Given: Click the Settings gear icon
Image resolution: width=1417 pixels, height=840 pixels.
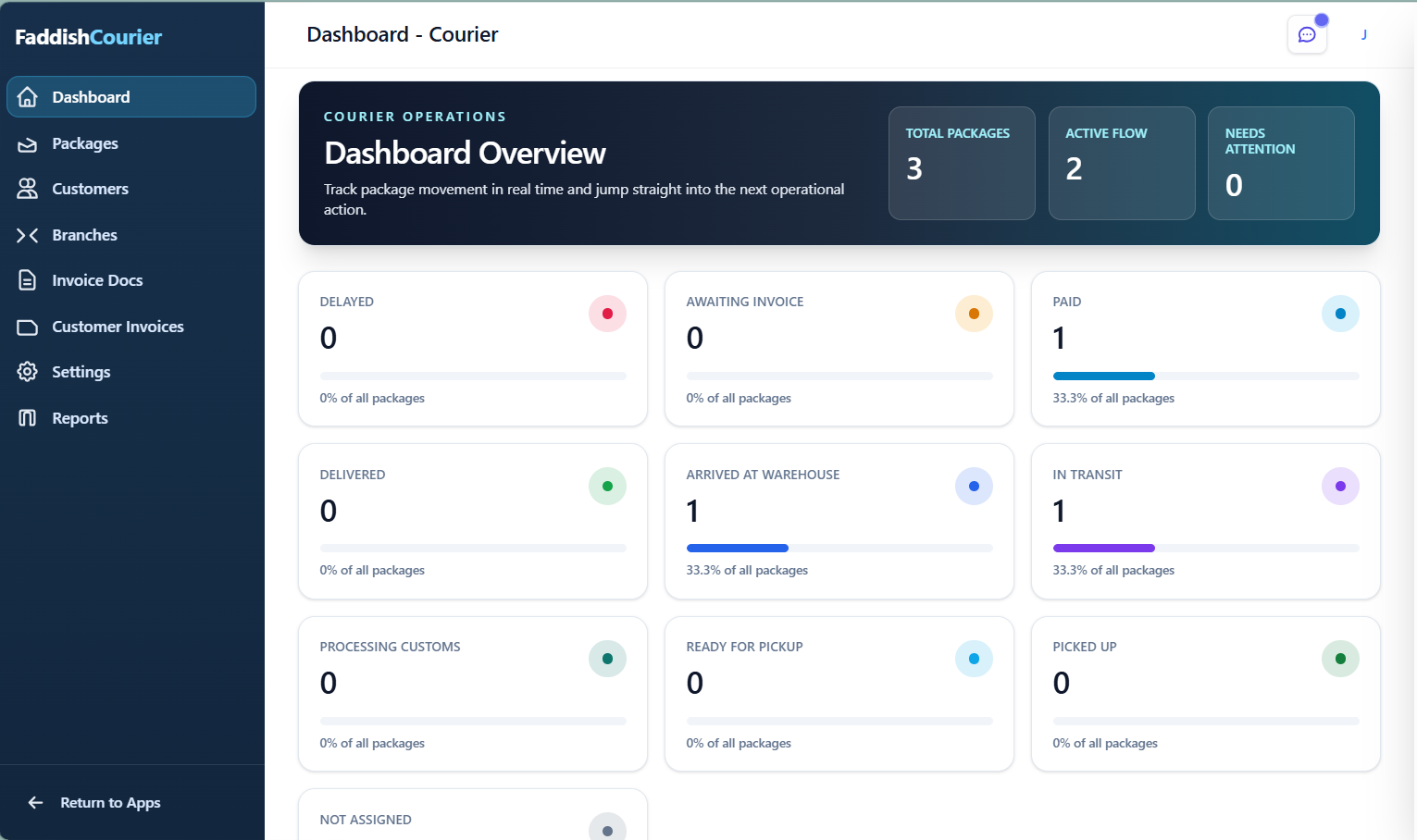Looking at the screenshot, I should click(28, 372).
